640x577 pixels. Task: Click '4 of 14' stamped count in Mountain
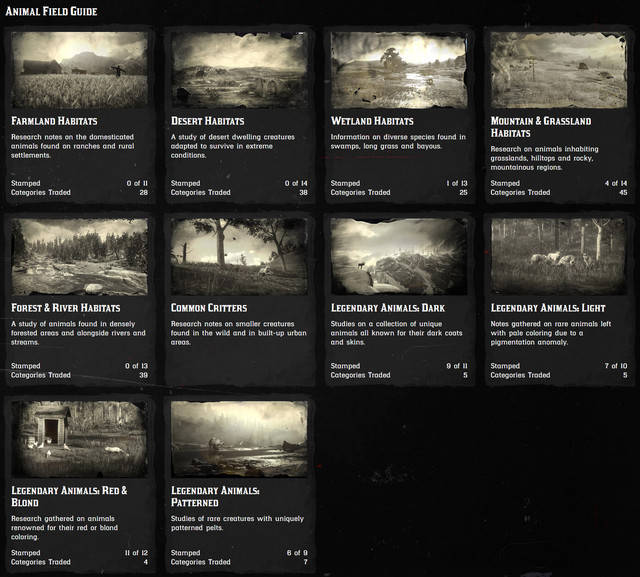[x=616, y=183]
